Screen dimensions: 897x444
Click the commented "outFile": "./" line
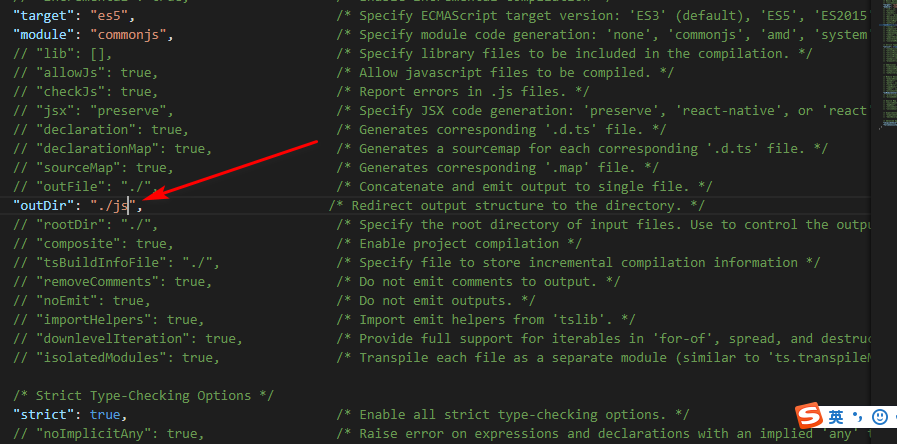(86, 187)
